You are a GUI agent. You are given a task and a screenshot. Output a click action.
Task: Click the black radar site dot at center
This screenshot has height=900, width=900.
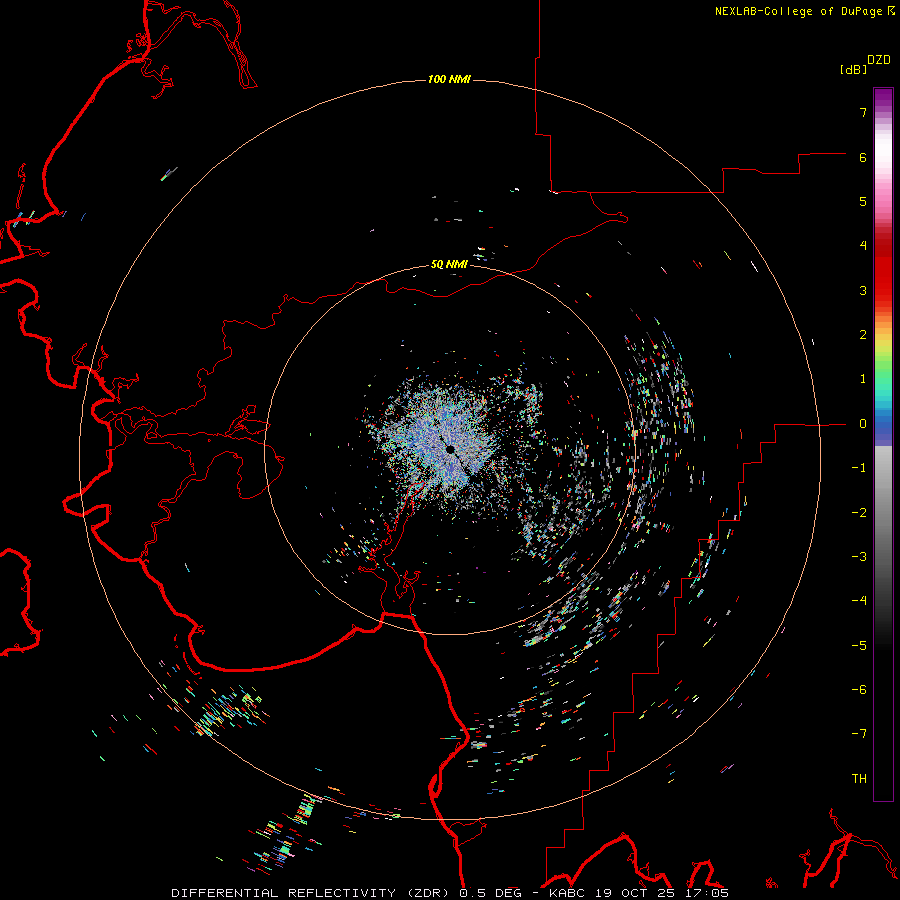pyautogui.click(x=451, y=449)
